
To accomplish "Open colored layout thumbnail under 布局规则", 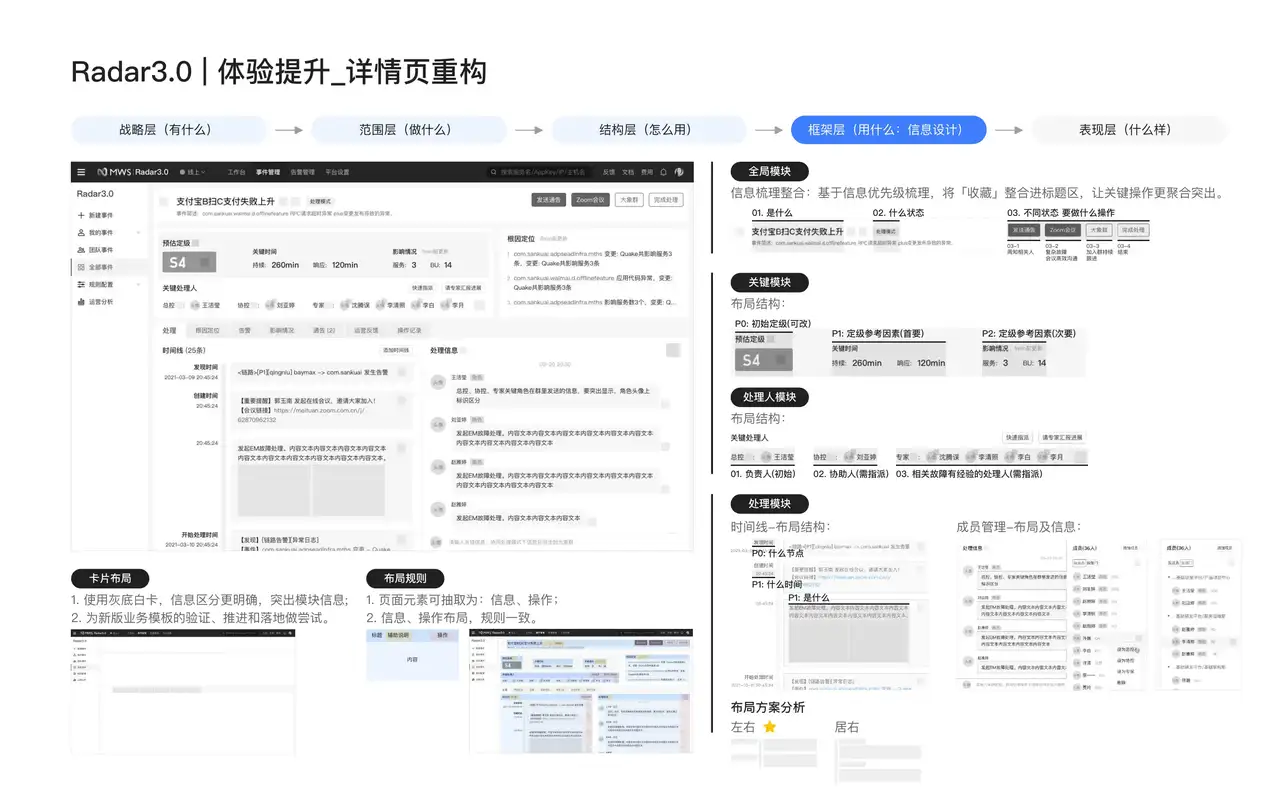I will (x=581, y=691).
